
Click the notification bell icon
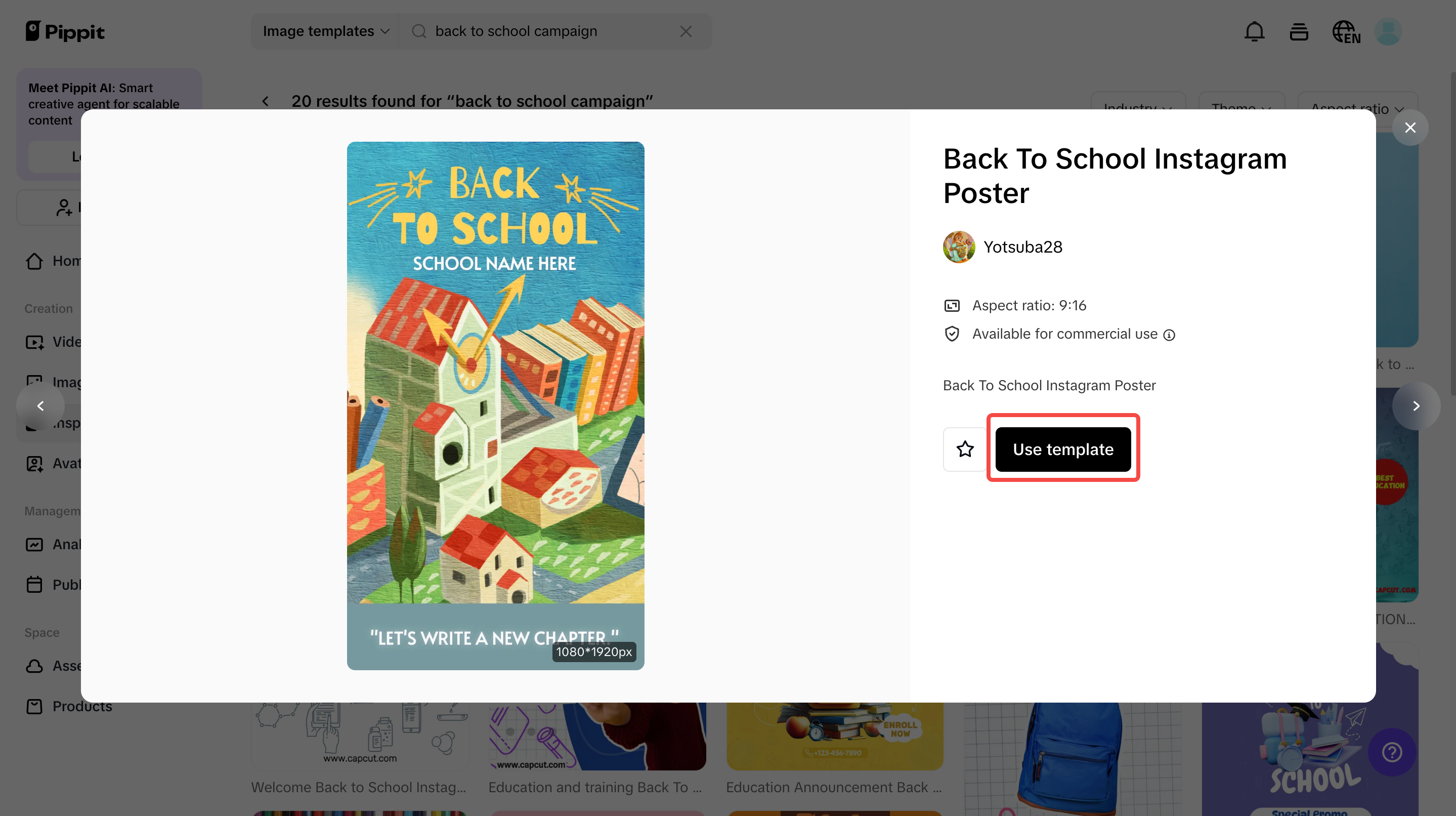tap(1254, 32)
